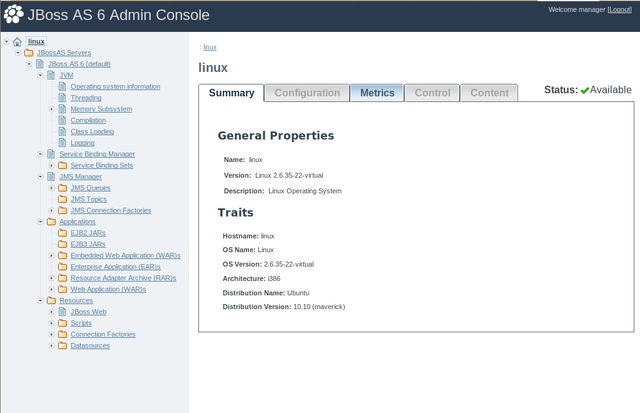This screenshot has width=640, height=413.
Task: Open the Configuration tab
Action: pos(307,93)
